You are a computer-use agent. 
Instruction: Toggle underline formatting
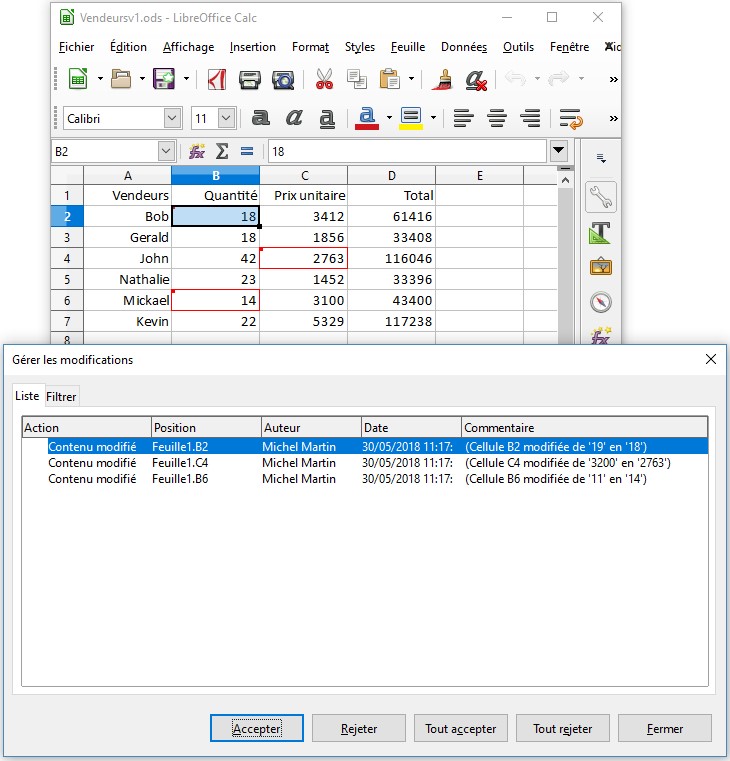coord(326,118)
